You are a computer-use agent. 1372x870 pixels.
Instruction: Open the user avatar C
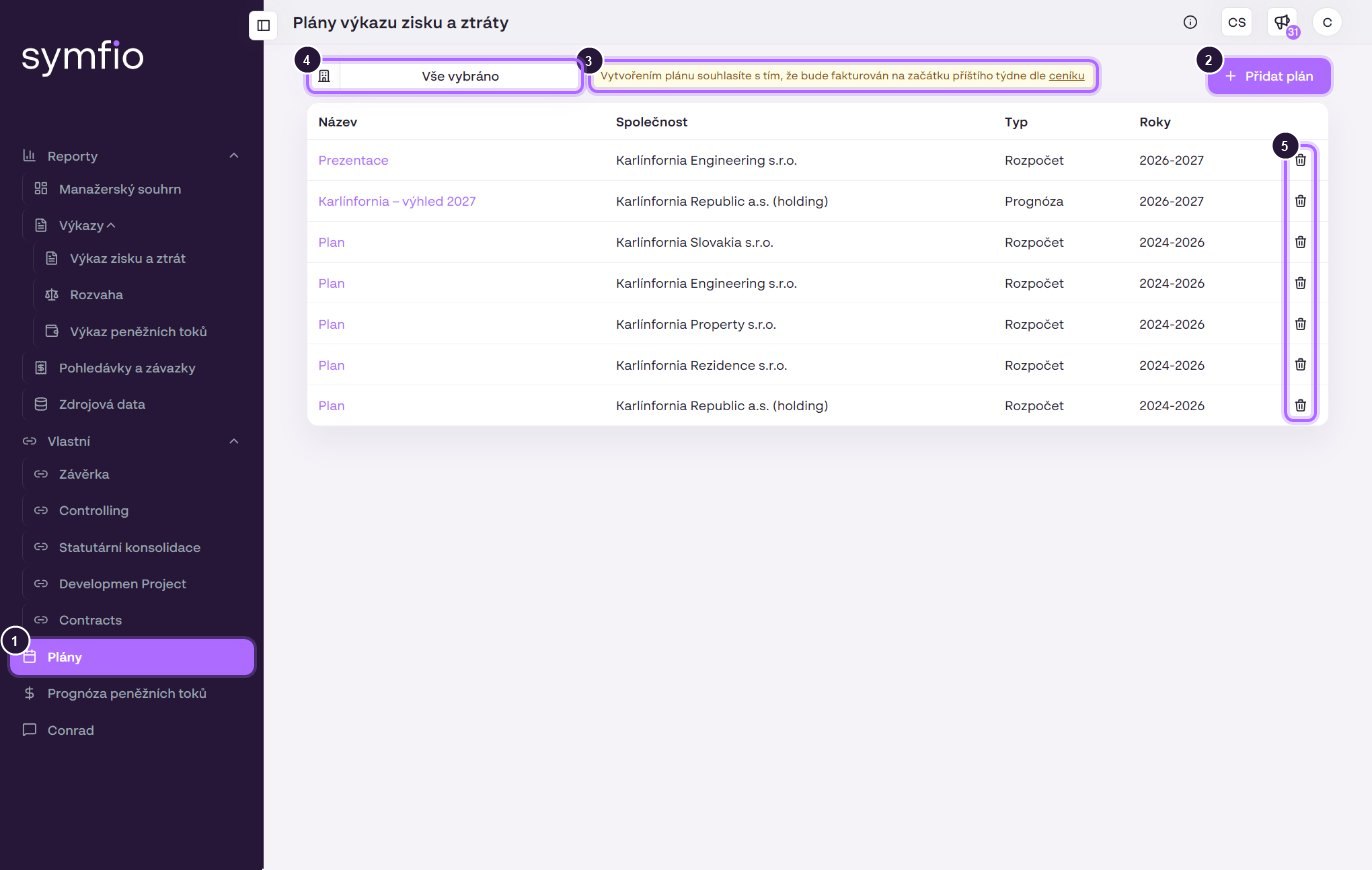click(1327, 22)
